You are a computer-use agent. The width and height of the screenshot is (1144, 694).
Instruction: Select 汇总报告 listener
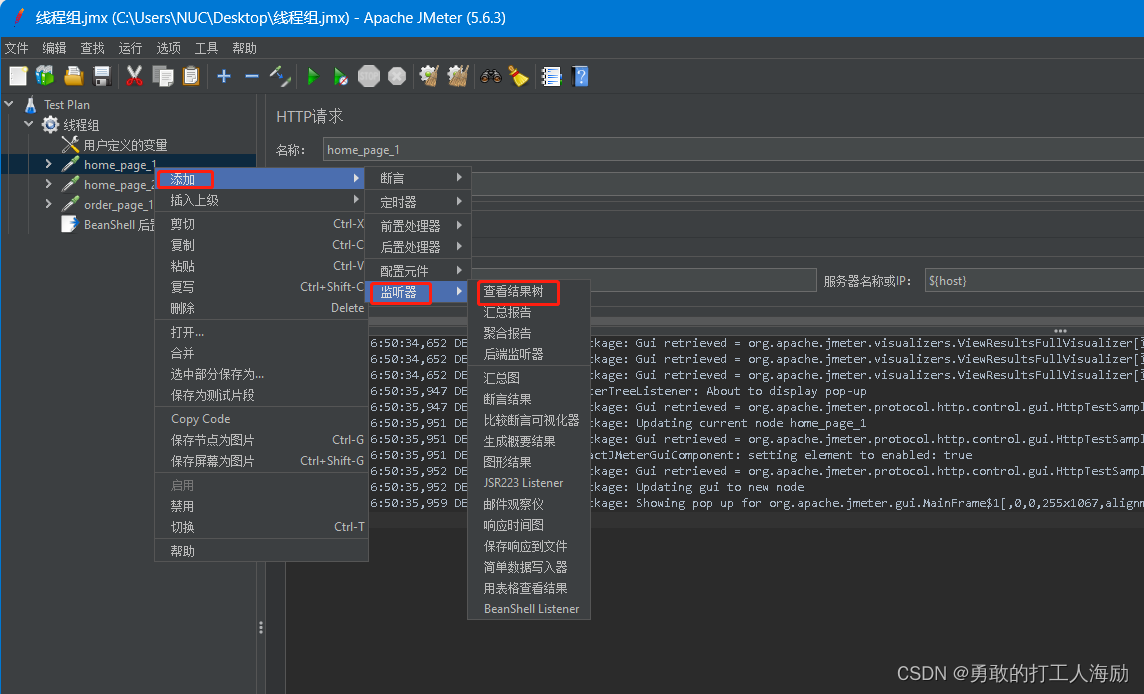point(529,312)
